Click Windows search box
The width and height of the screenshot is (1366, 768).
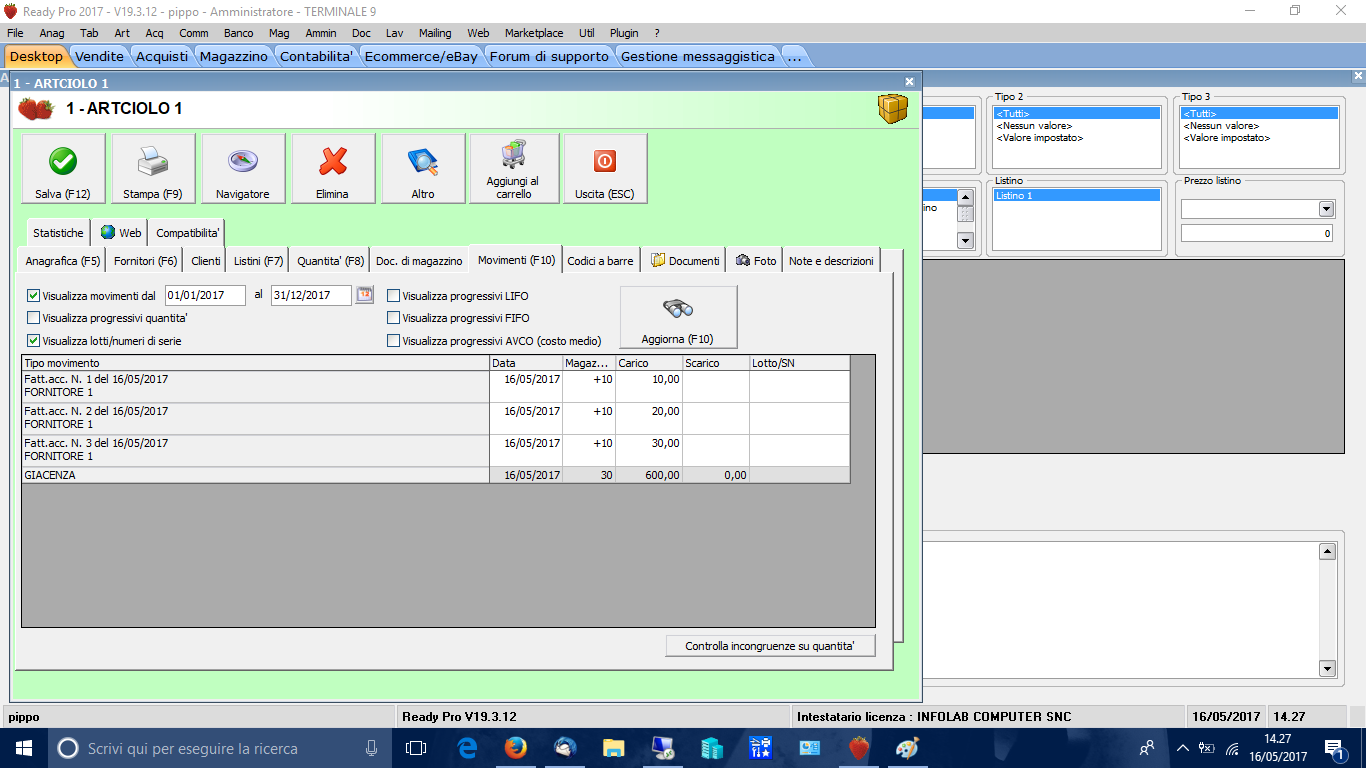218,748
